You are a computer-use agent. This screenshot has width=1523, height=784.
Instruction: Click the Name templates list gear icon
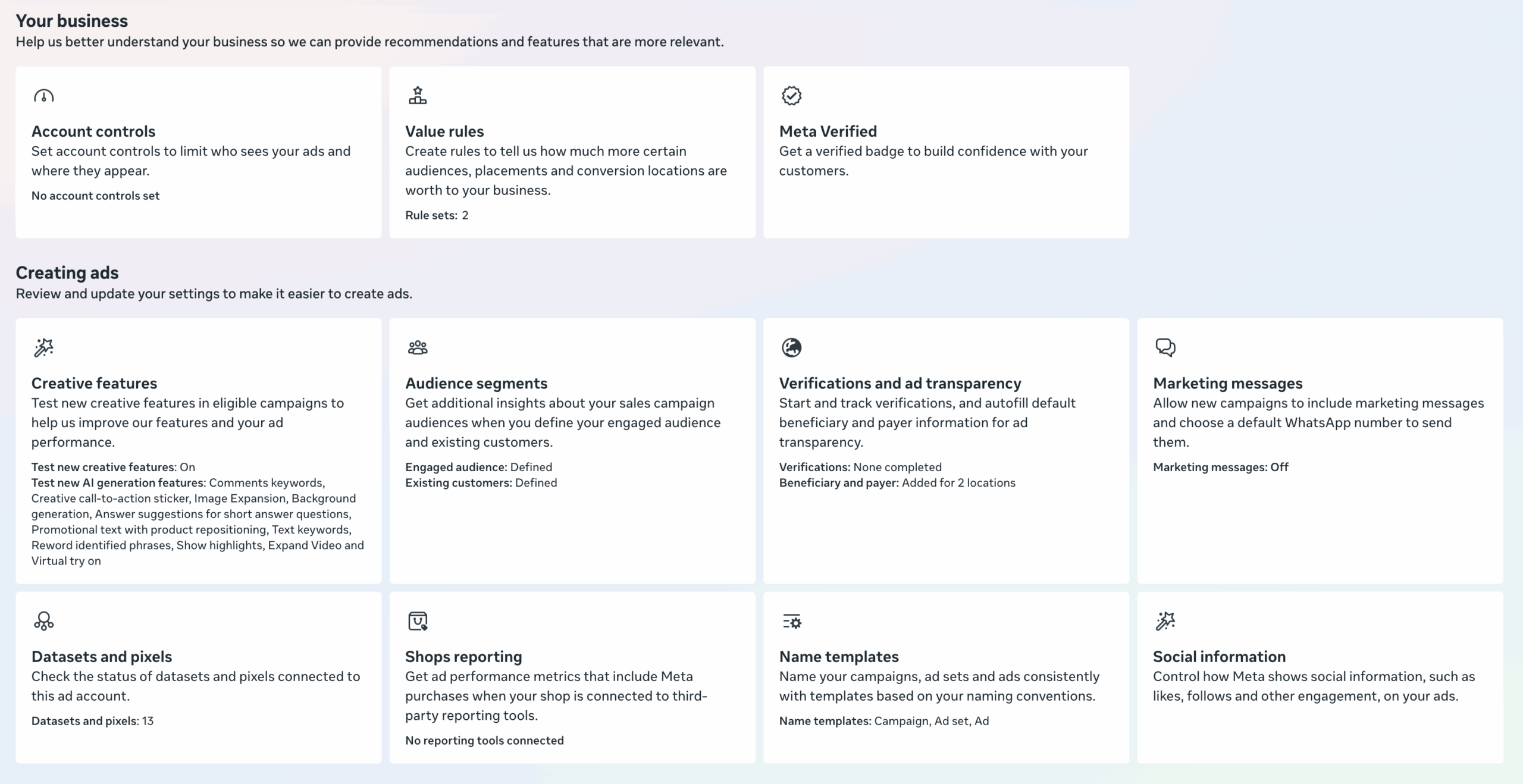click(791, 622)
